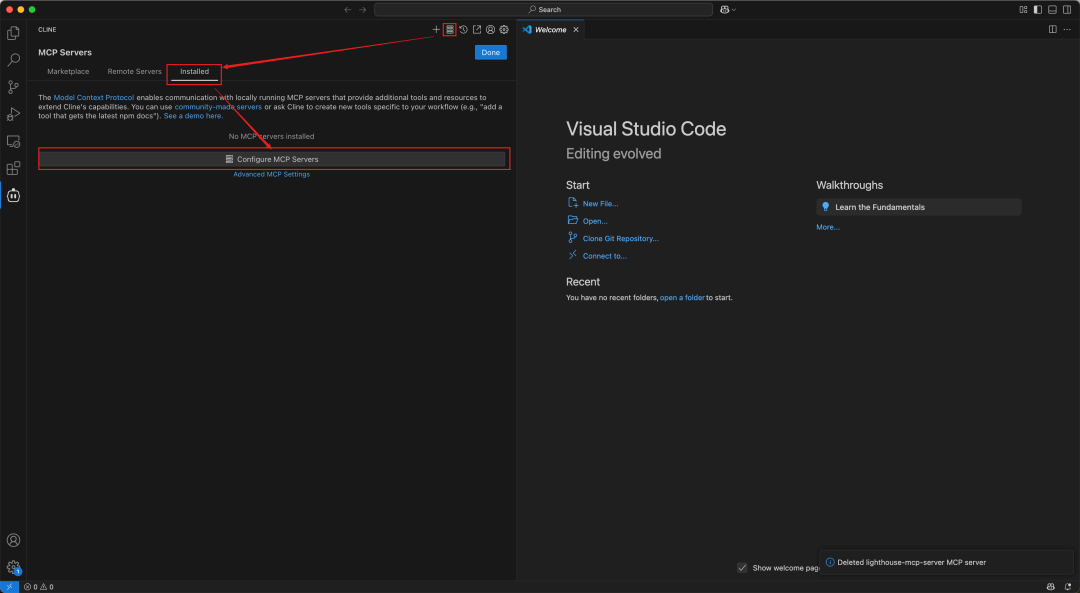Screen dimensions: 1080x593
Task: Click the Configure MCP Servers button
Action: pos(272,159)
